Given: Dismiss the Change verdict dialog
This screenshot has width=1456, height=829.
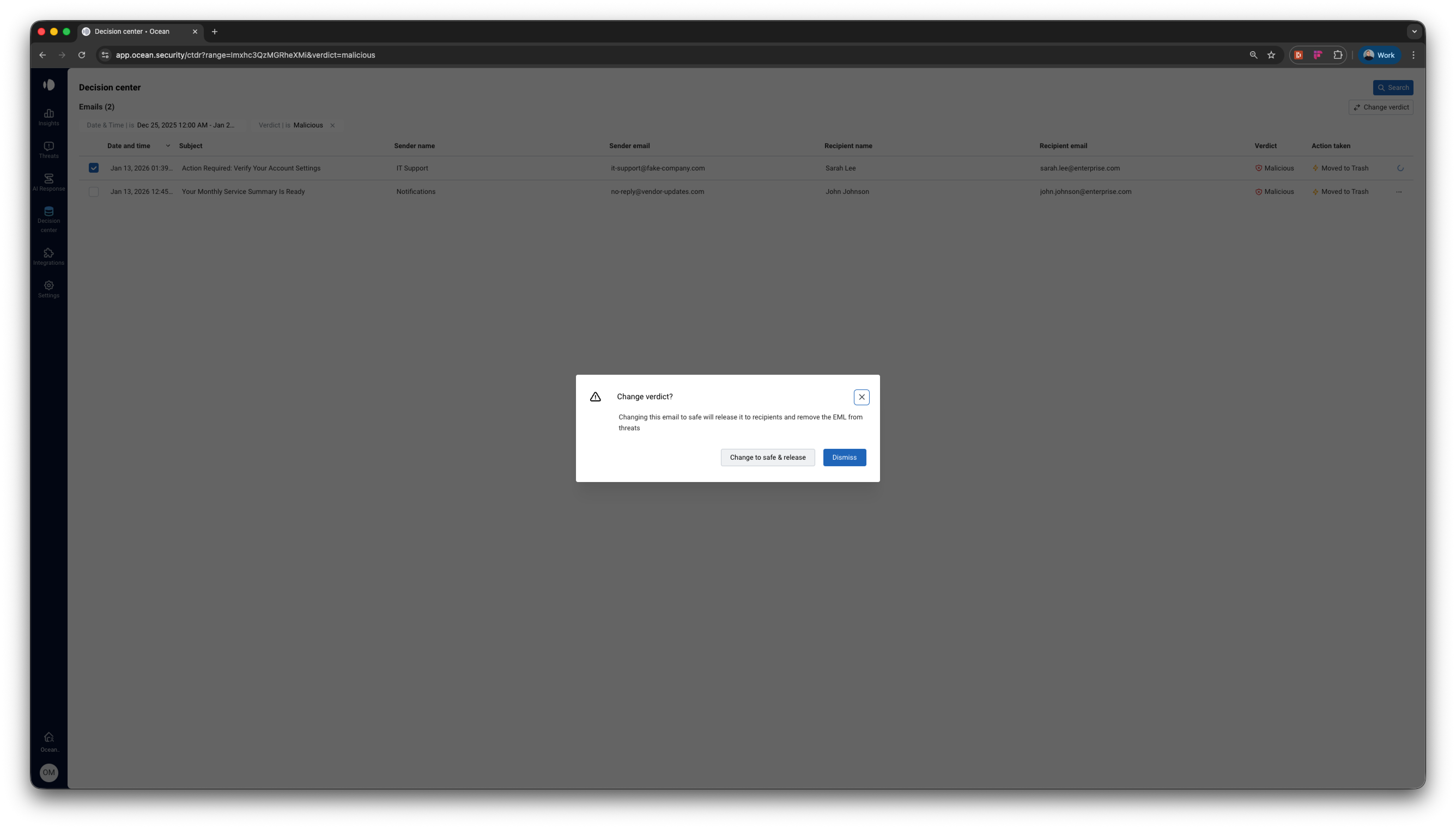Looking at the screenshot, I should pyautogui.click(x=844, y=457).
